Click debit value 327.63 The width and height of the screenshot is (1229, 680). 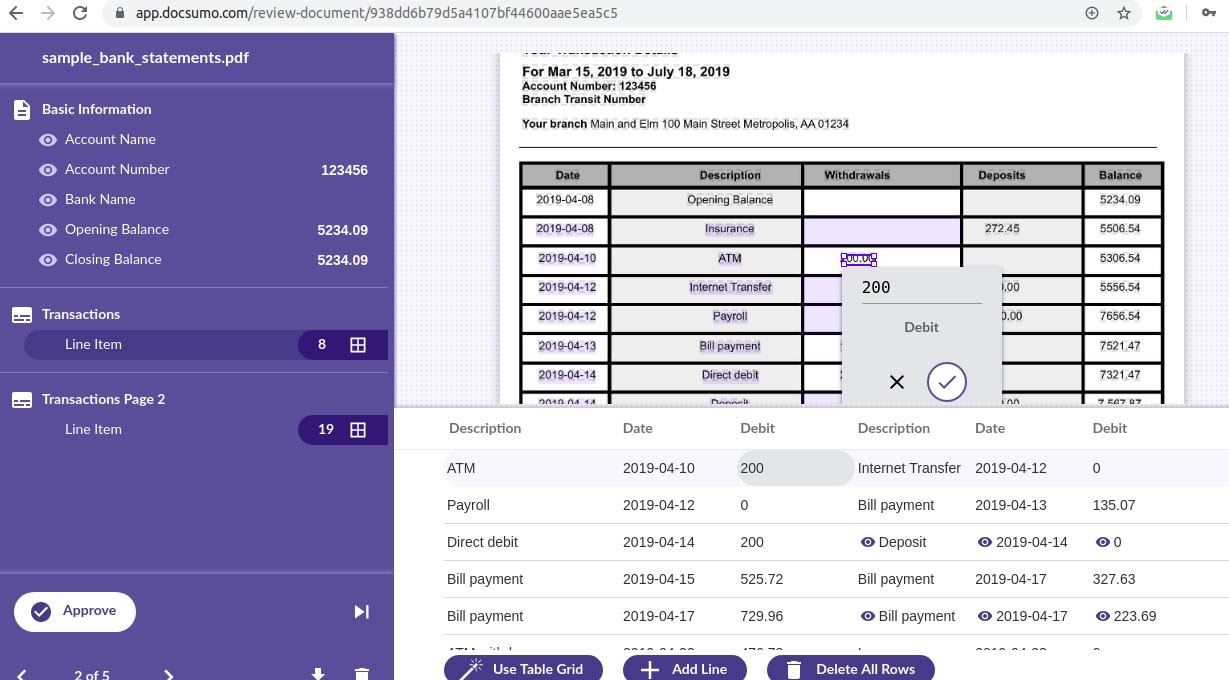click(x=1114, y=579)
